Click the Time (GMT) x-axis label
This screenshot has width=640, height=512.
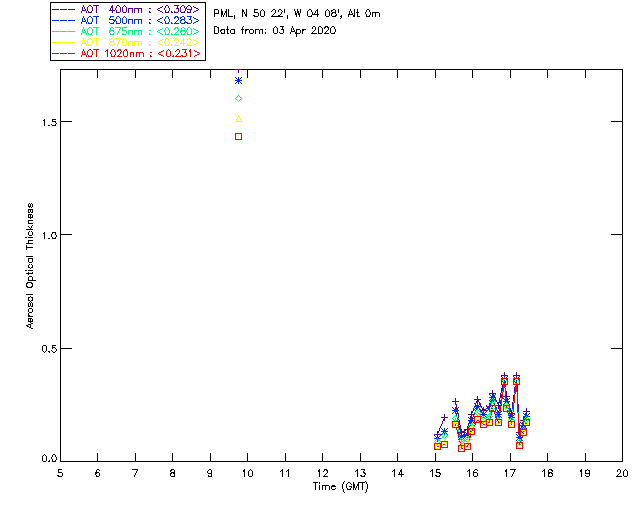[x=341, y=485]
